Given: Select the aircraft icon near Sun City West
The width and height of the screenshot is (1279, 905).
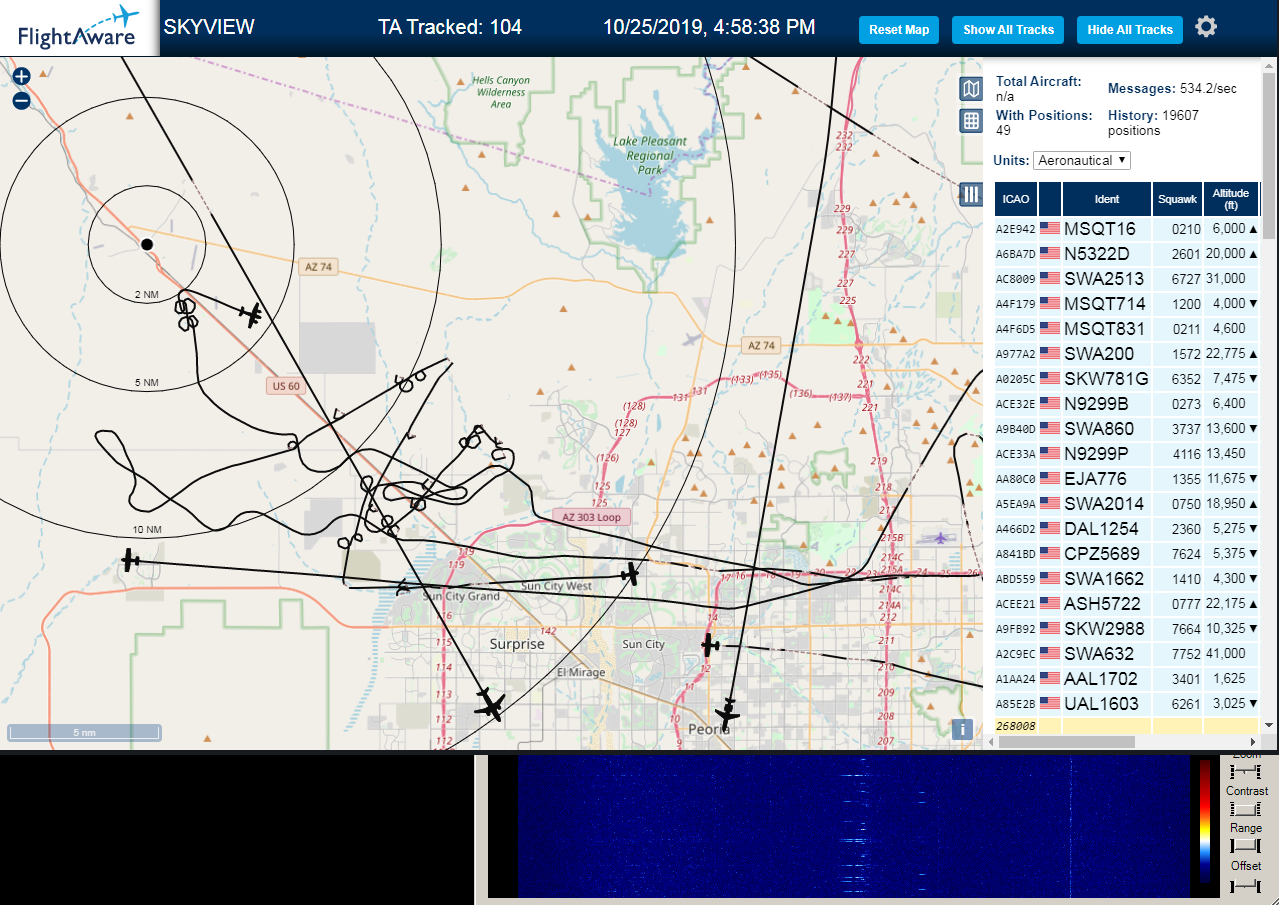Looking at the screenshot, I should (630, 574).
